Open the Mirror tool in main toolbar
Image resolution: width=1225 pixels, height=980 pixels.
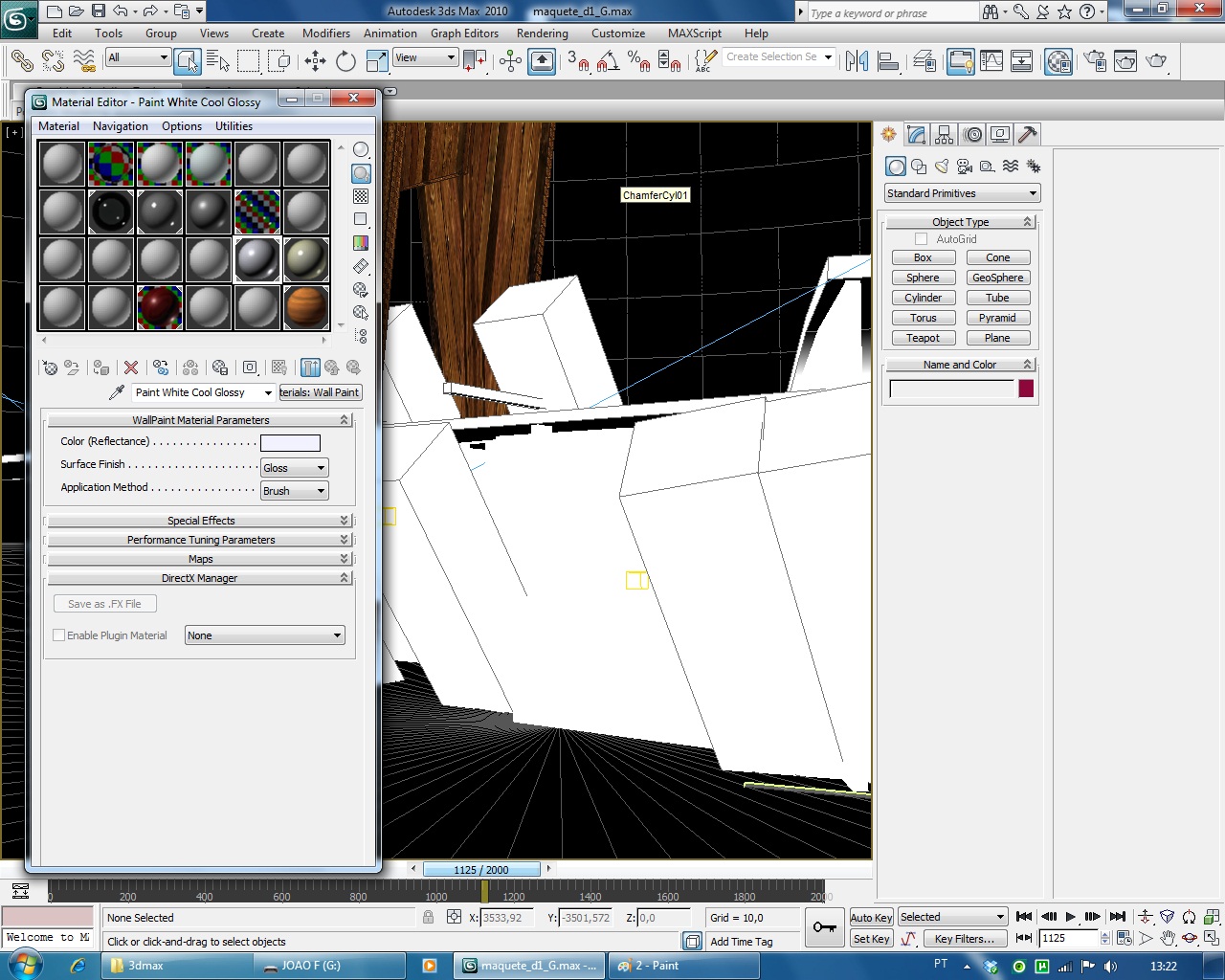(x=857, y=62)
